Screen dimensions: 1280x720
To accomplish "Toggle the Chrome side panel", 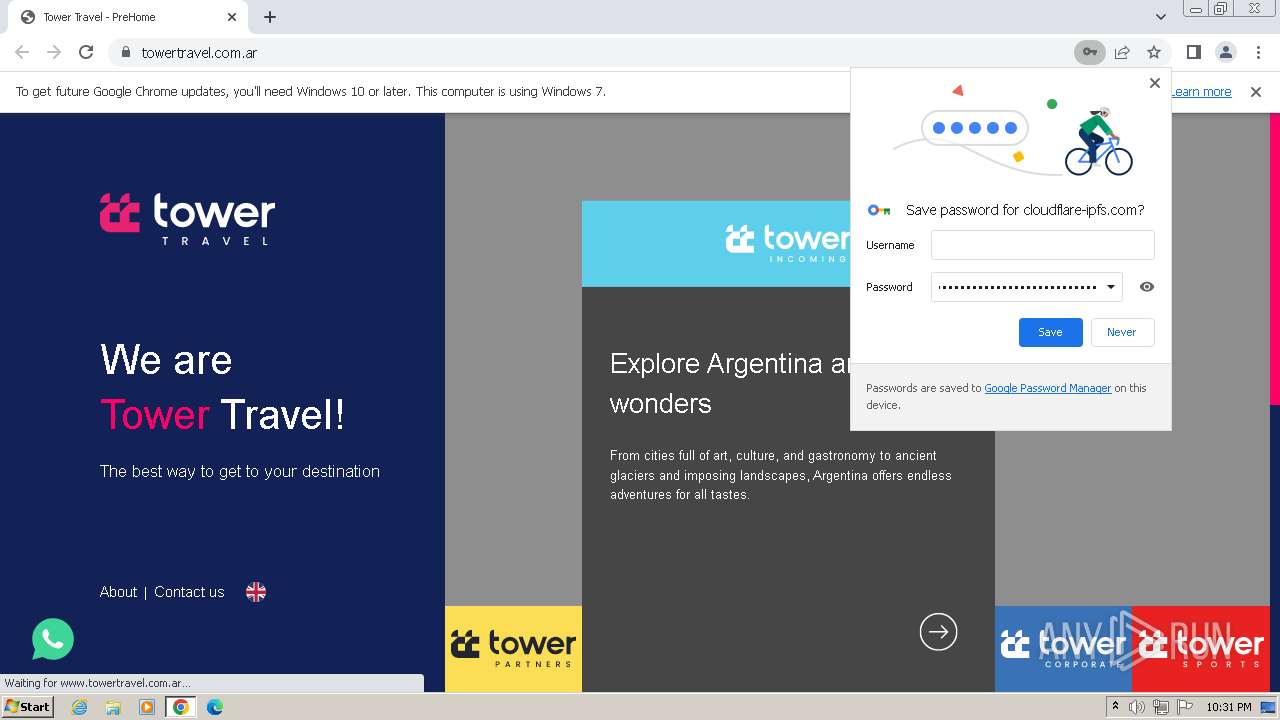I will pyautogui.click(x=1194, y=52).
